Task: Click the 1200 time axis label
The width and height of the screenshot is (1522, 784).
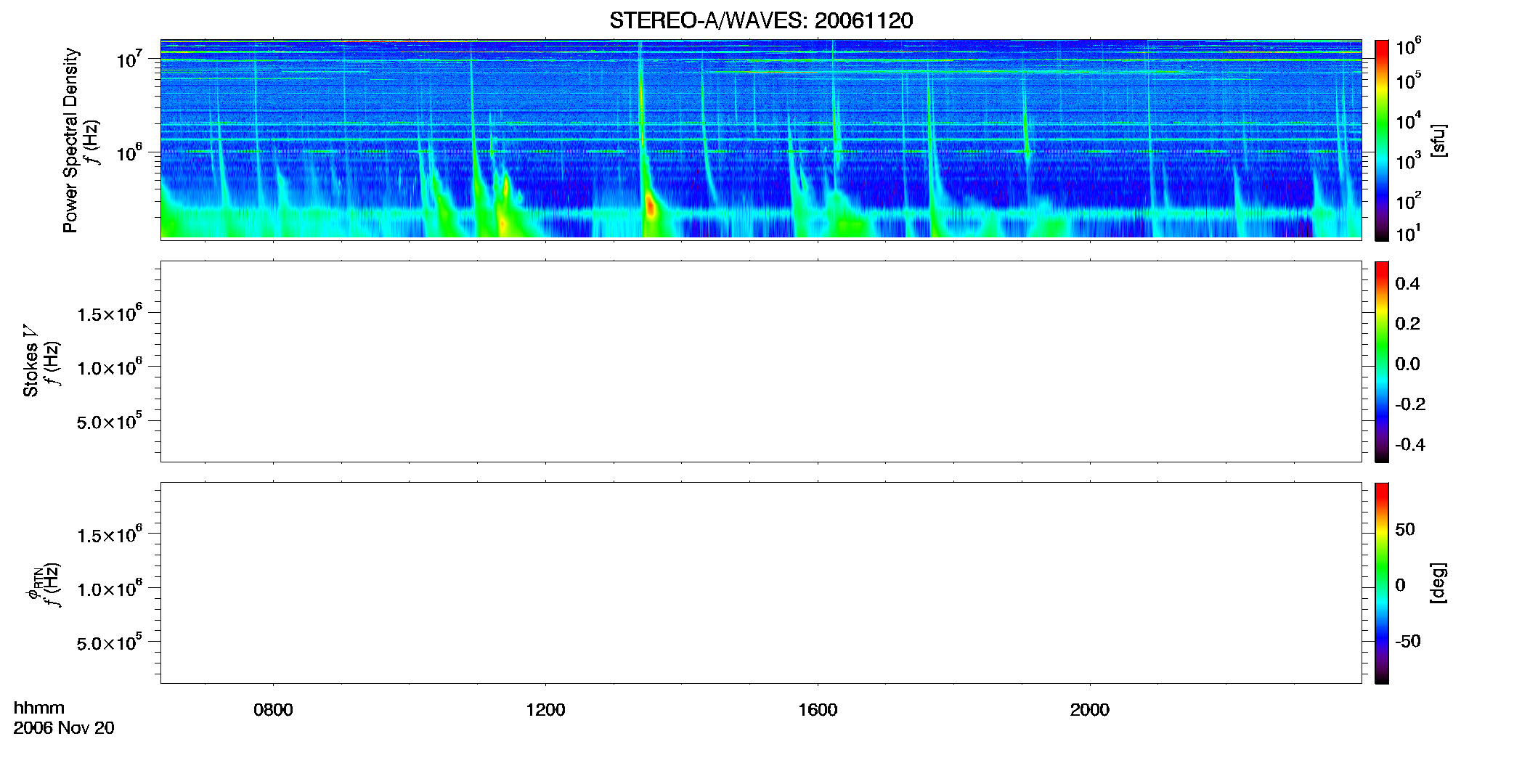Action: [545, 710]
